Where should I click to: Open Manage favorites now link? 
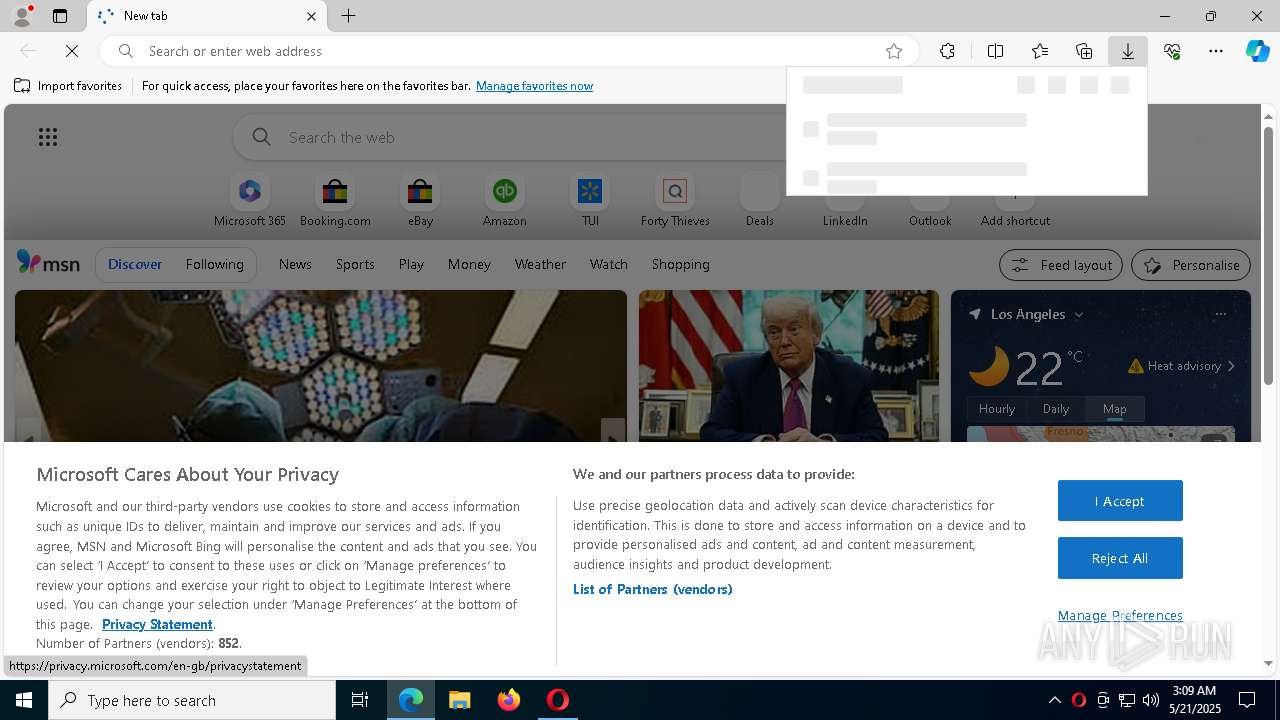point(534,86)
